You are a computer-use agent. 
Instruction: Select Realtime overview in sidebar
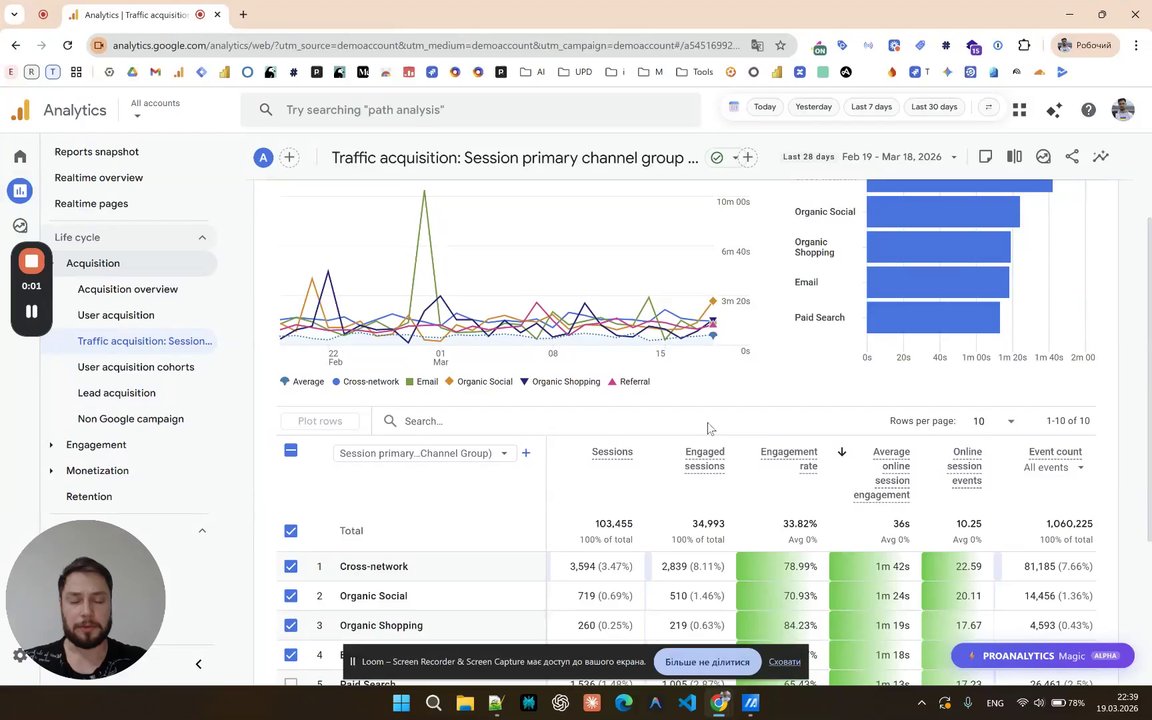pos(98,178)
